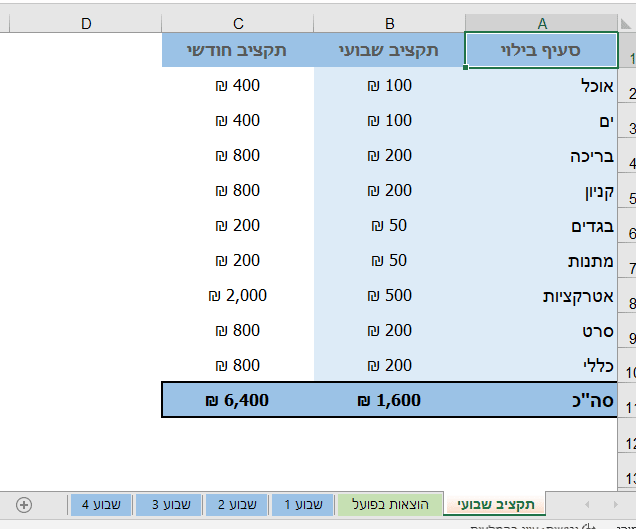Open the accessibility checker in the status bar

coord(540,524)
